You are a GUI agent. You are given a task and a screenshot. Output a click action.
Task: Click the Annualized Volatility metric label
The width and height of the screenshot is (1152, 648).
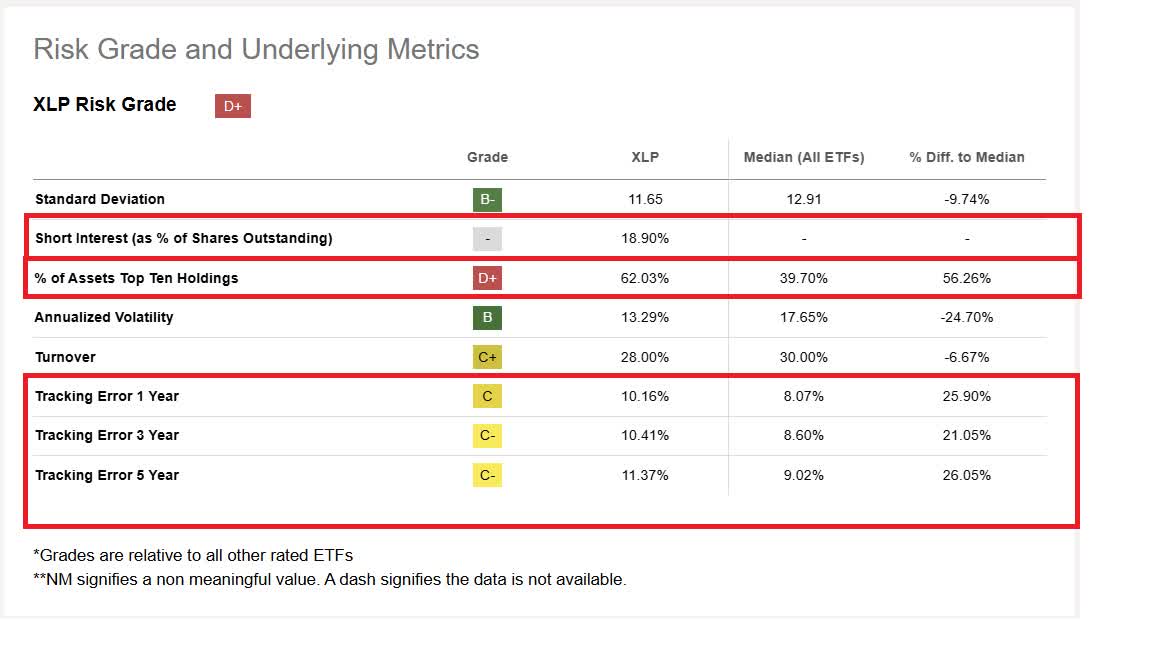tap(104, 317)
